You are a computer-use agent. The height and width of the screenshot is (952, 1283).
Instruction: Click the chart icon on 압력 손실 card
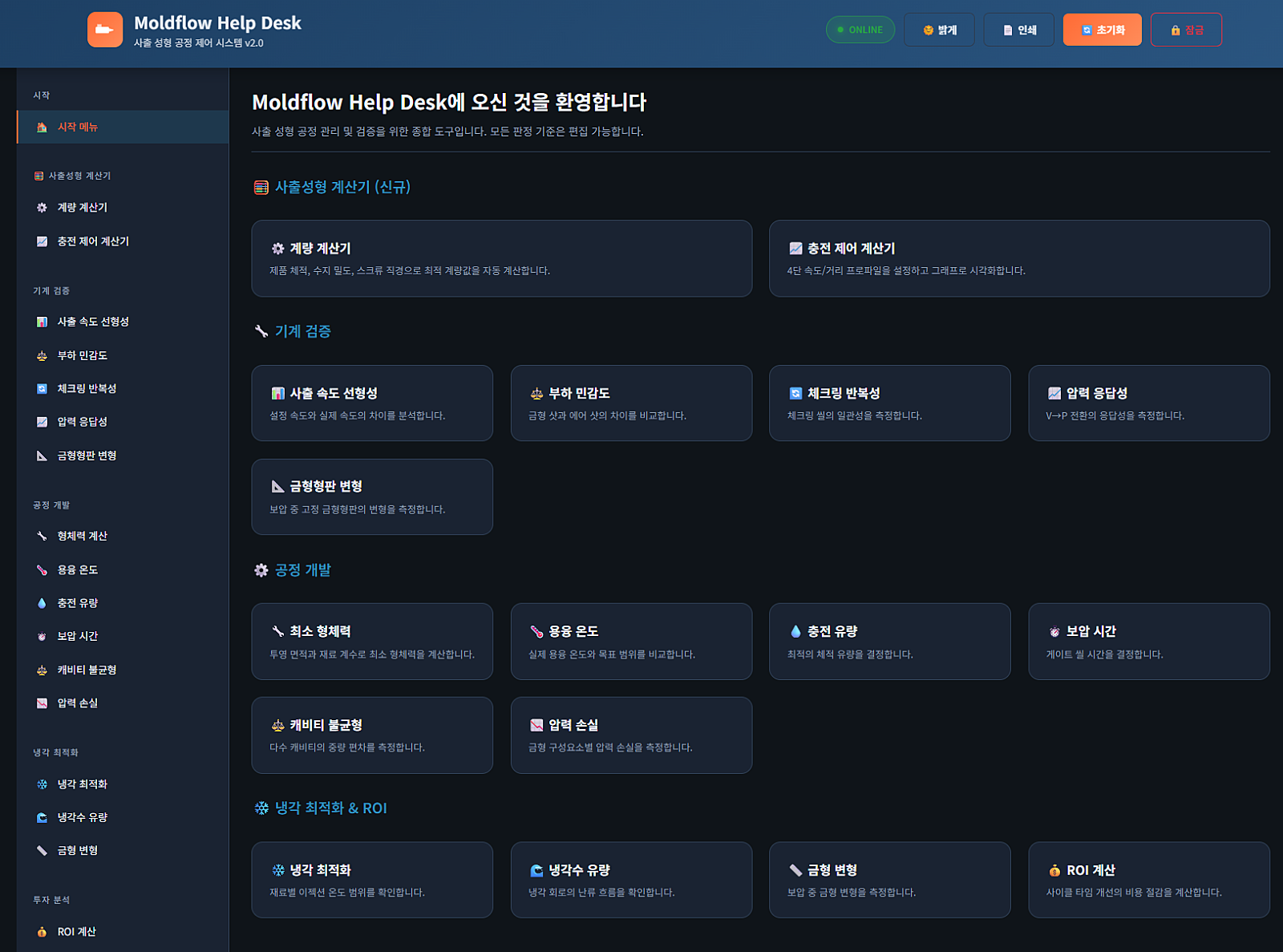pos(536,725)
